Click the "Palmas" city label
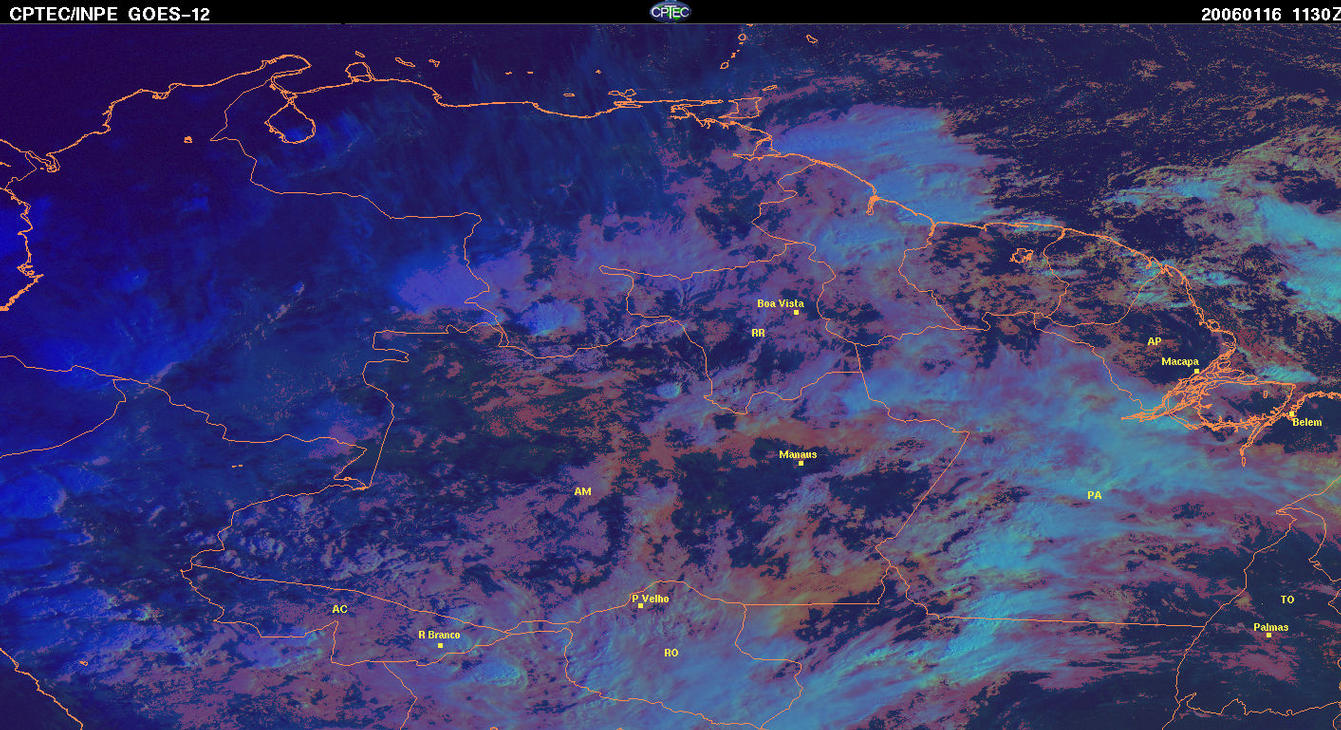The width and height of the screenshot is (1341, 730). tap(1271, 628)
